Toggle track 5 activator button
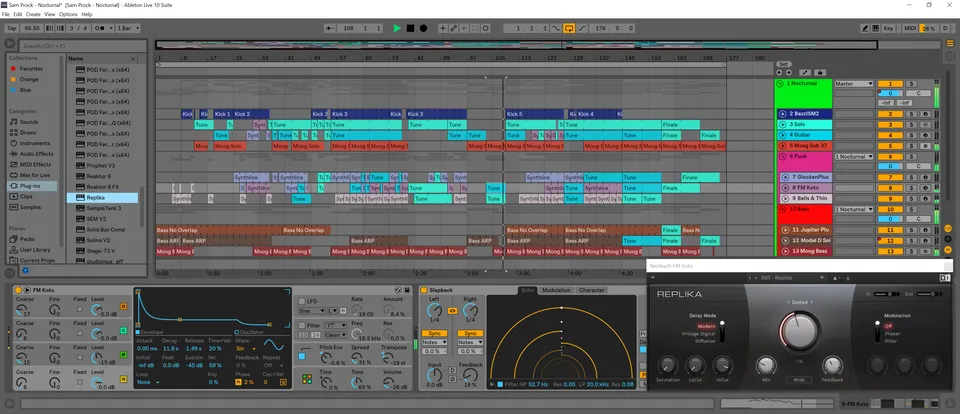 tap(890, 146)
